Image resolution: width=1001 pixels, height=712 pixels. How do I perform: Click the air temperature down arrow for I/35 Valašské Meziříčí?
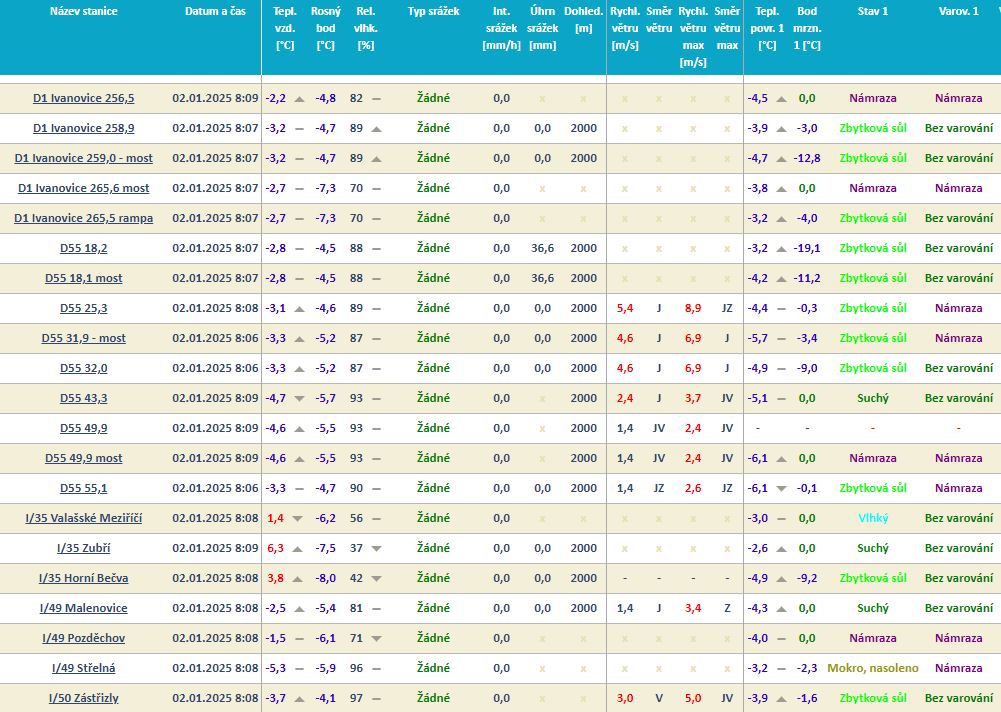[299, 518]
